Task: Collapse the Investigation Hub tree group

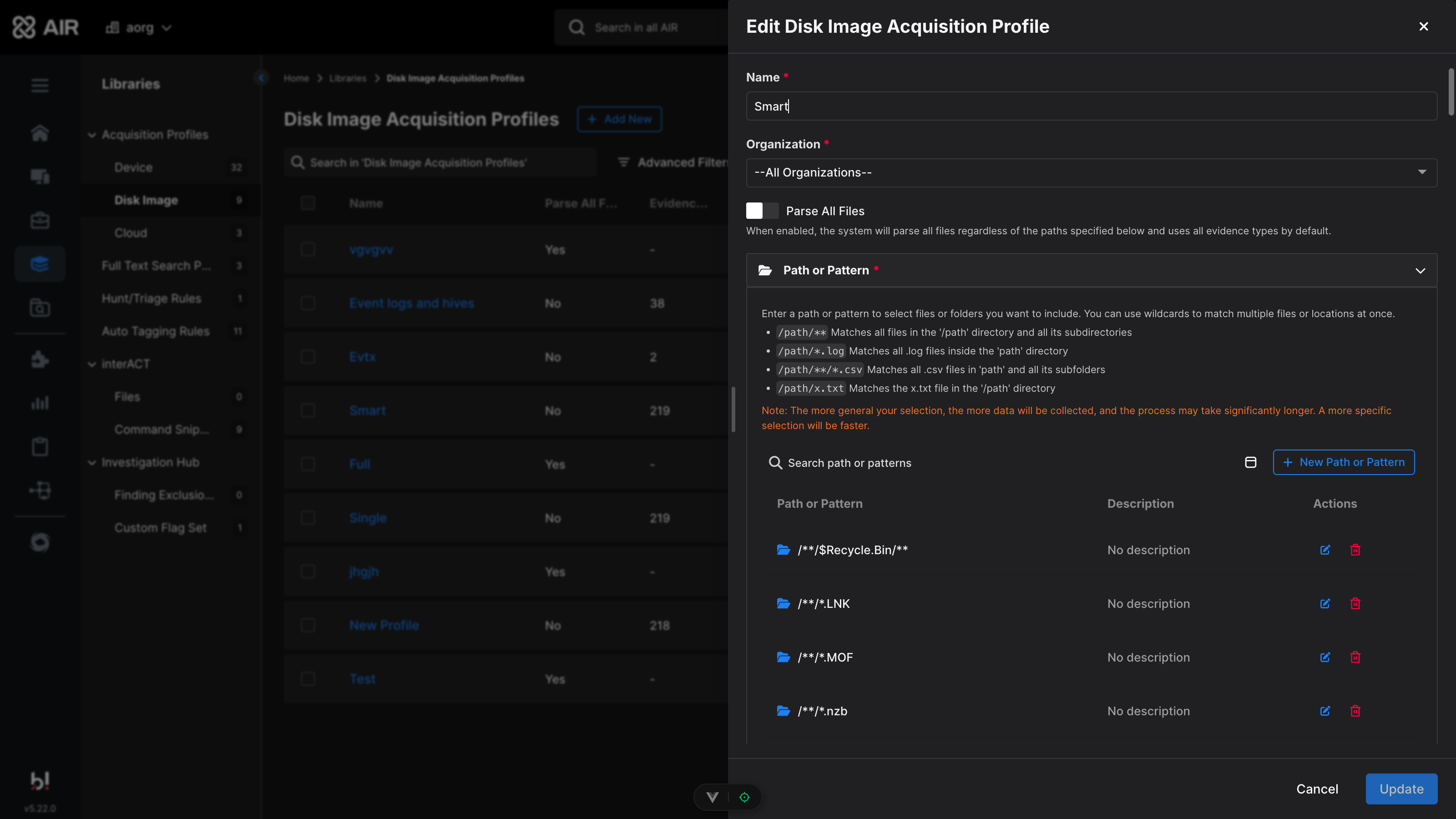Action: (91, 462)
